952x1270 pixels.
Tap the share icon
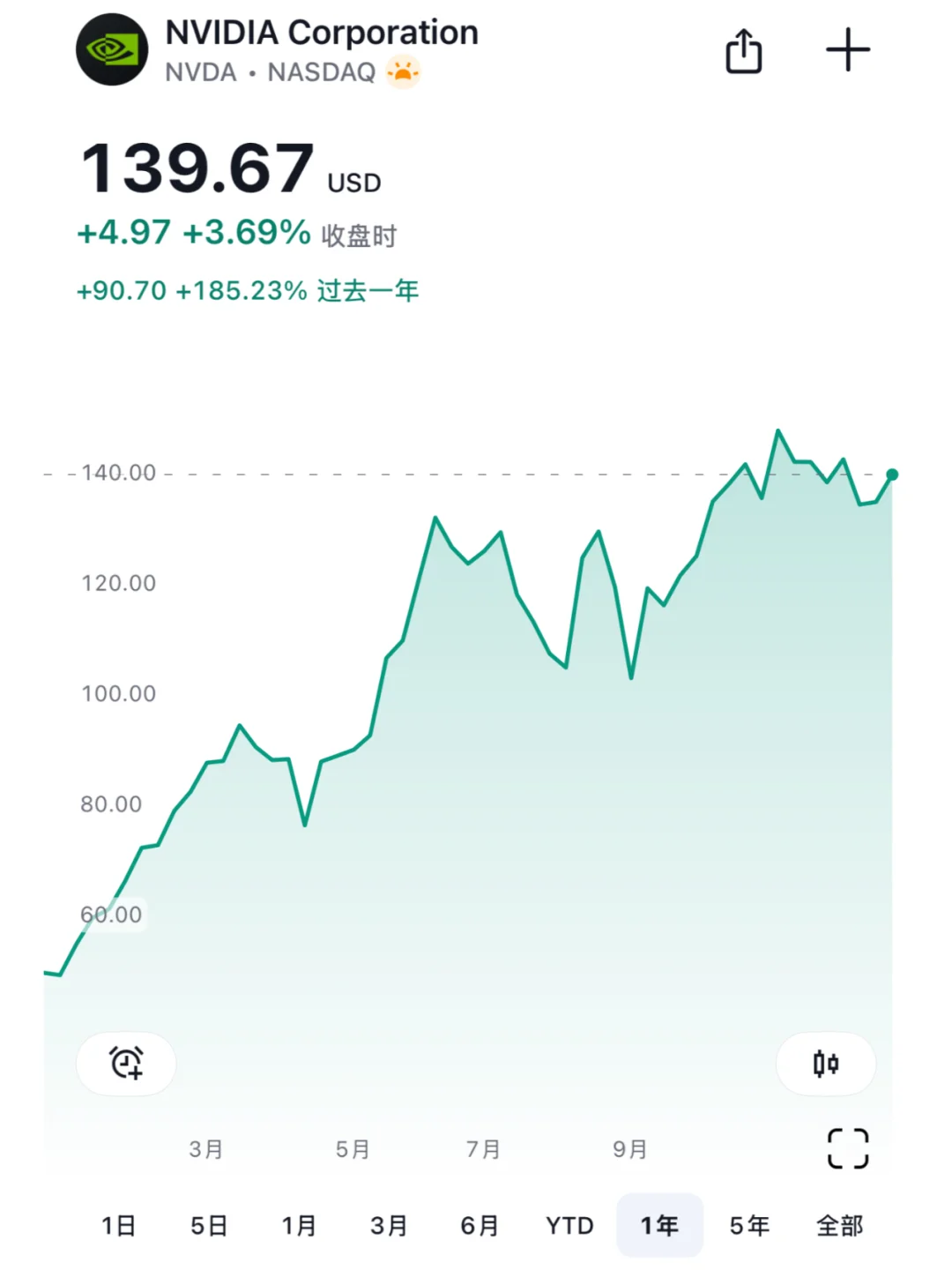pyautogui.click(x=743, y=51)
